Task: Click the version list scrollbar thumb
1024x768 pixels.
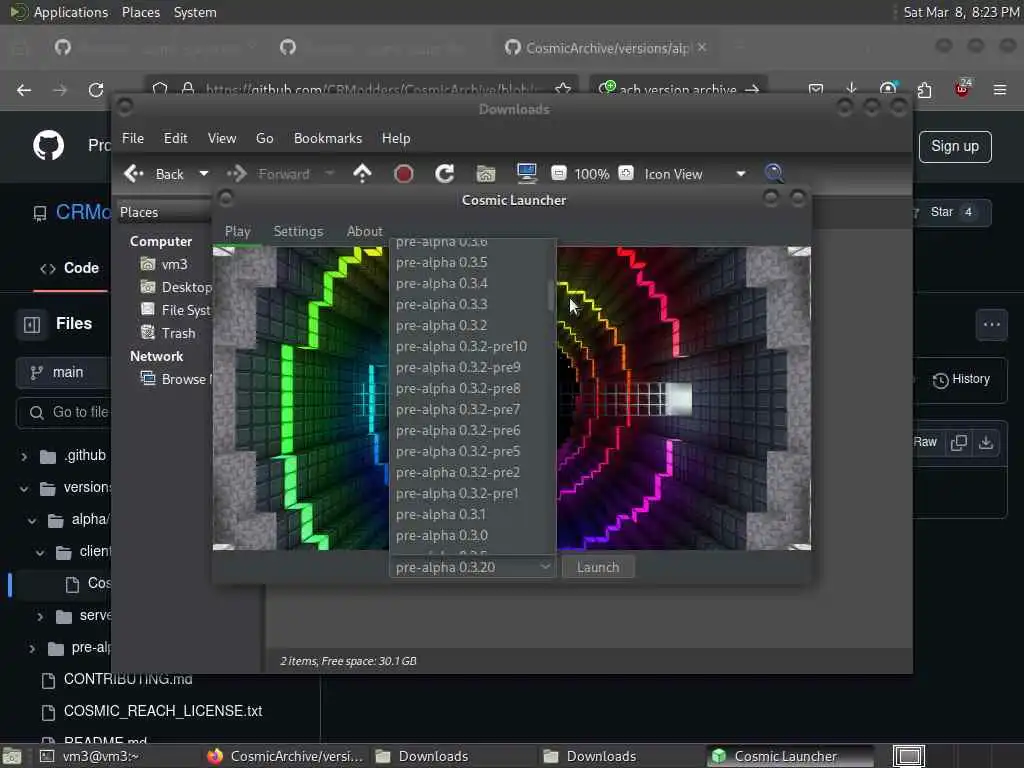Action: (x=551, y=296)
